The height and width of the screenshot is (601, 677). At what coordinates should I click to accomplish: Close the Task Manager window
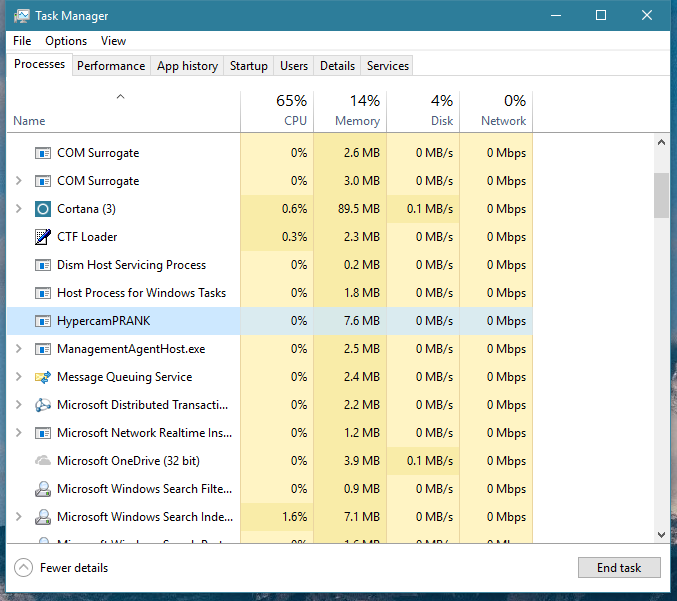tap(647, 16)
